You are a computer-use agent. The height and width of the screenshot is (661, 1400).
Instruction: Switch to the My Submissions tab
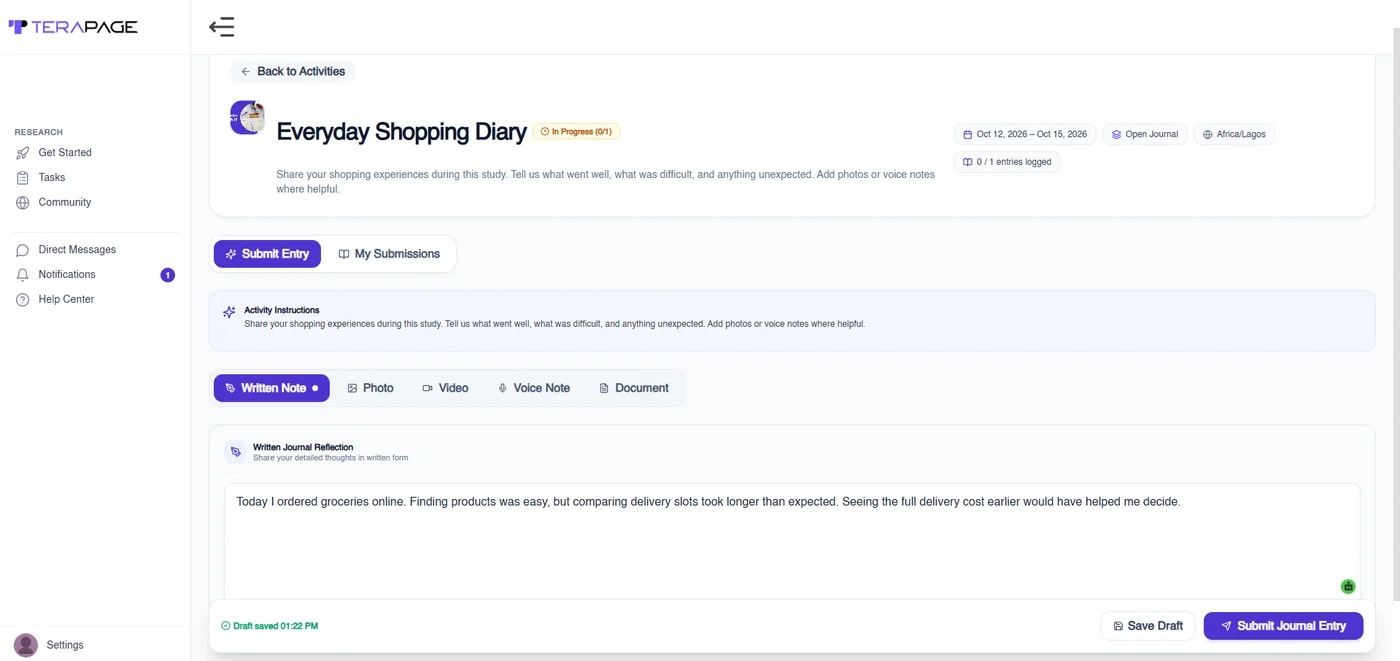389,254
